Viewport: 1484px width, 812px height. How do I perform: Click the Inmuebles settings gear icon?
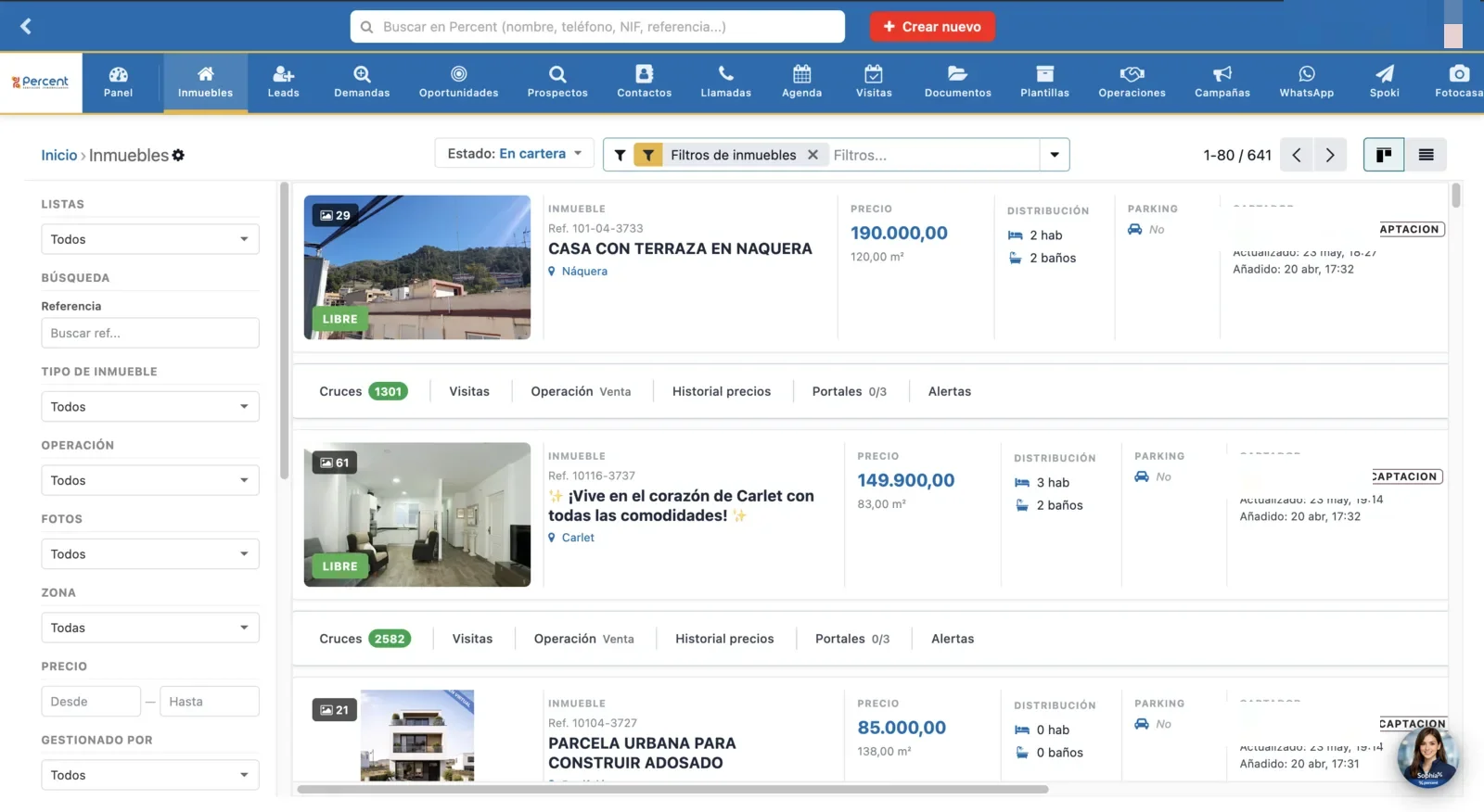tap(178, 155)
